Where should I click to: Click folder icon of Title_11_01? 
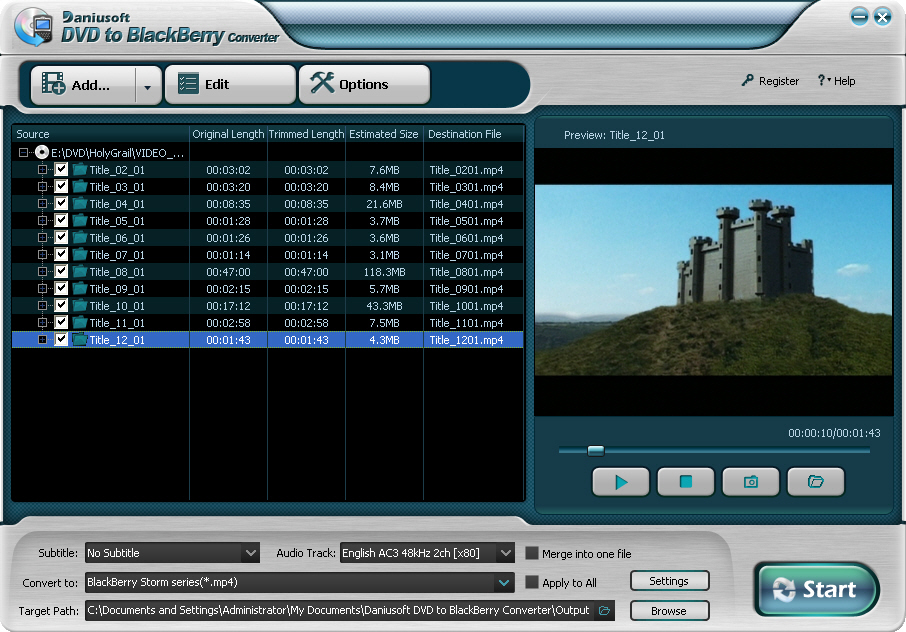coord(80,322)
